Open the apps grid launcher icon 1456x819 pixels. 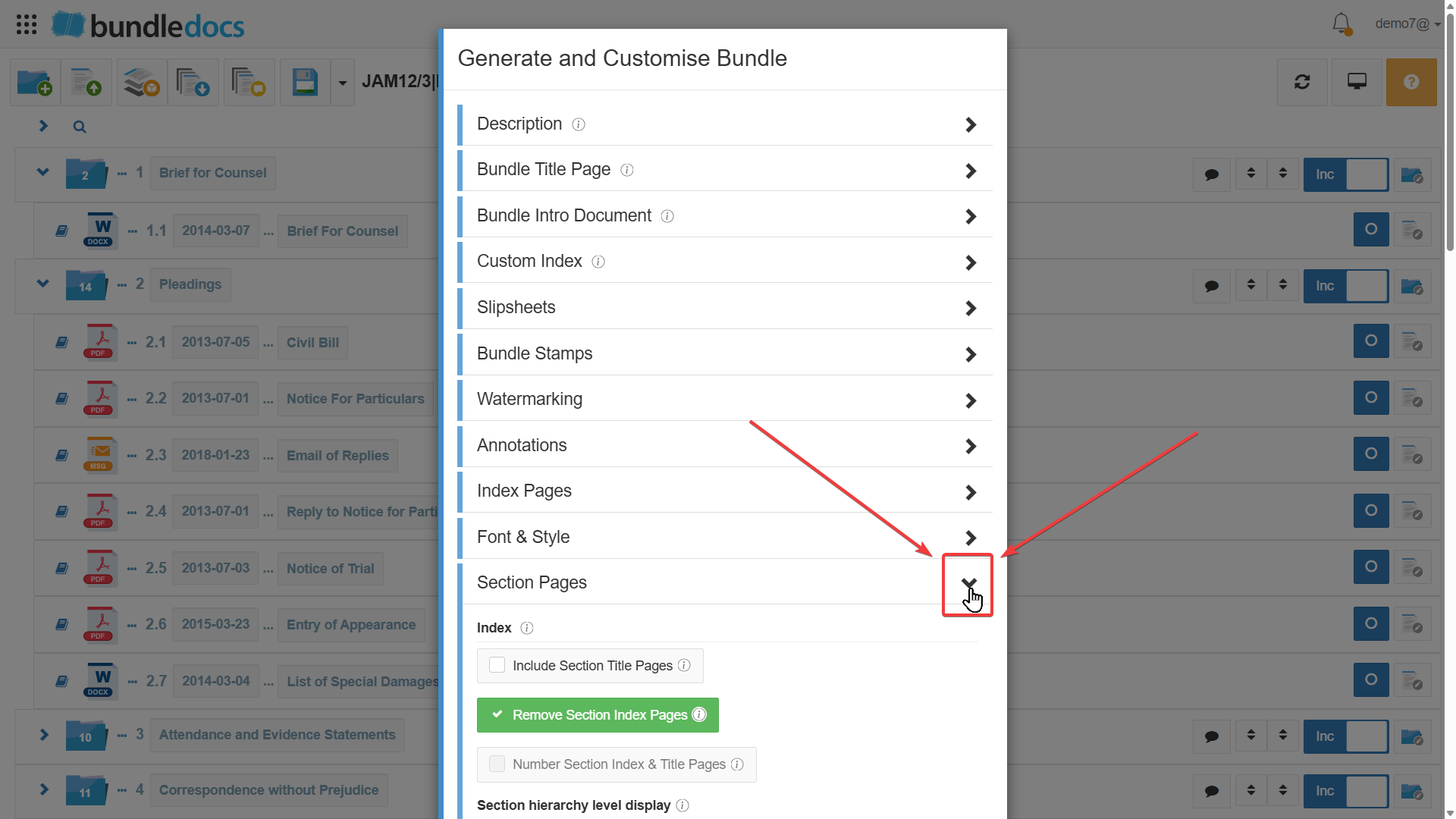(27, 24)
